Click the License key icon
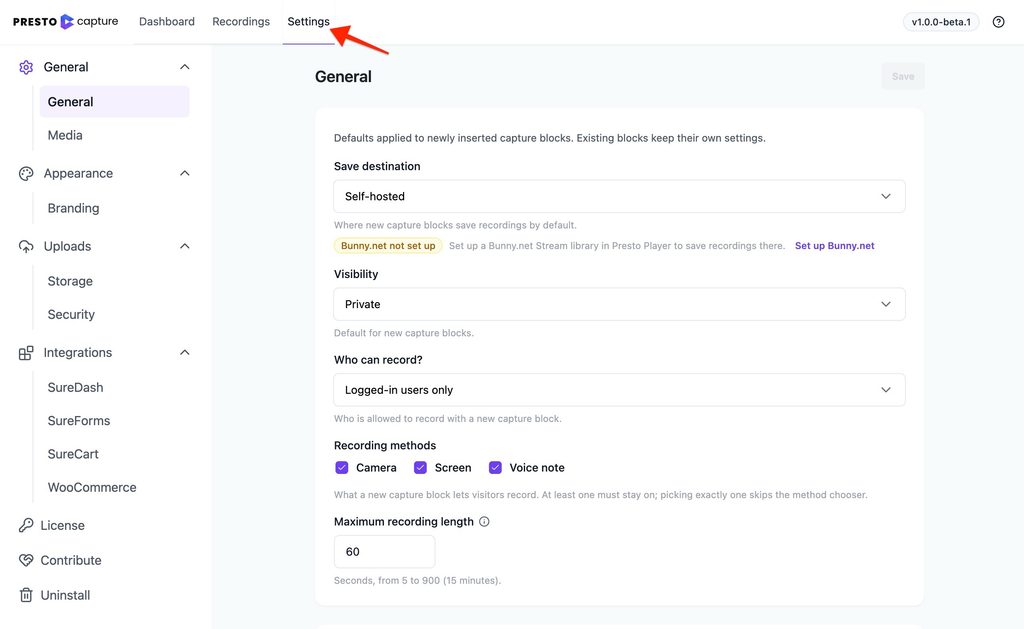The image size is (1024, 629). 26,525
